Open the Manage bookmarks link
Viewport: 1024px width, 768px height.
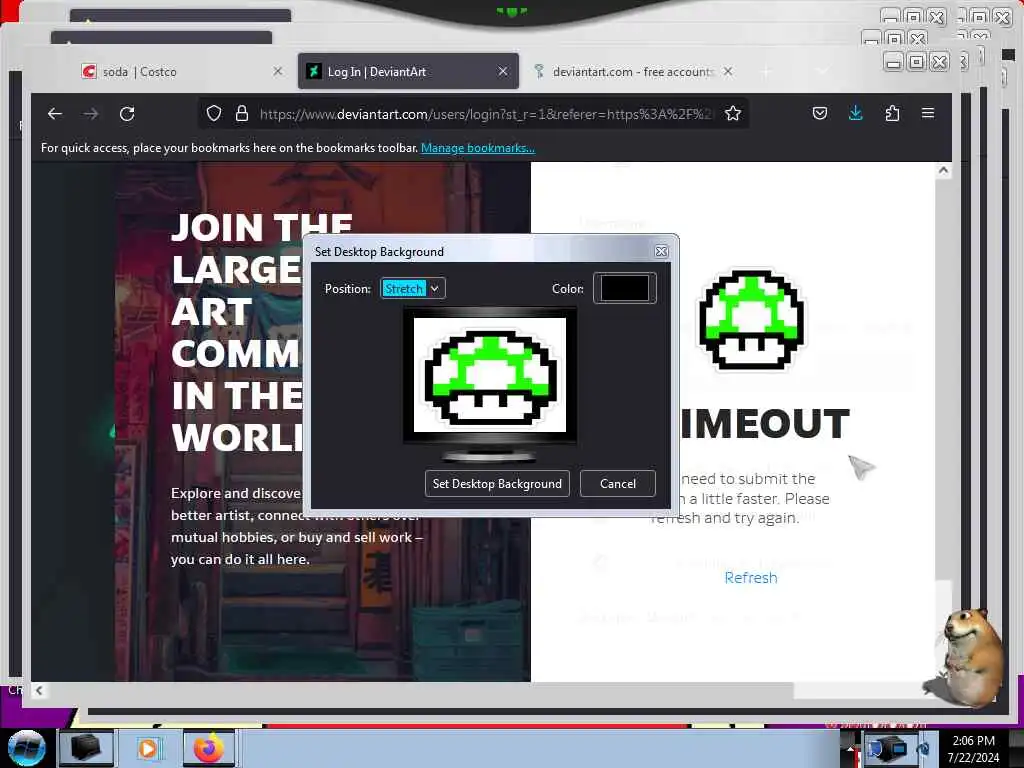coord(477,148)
